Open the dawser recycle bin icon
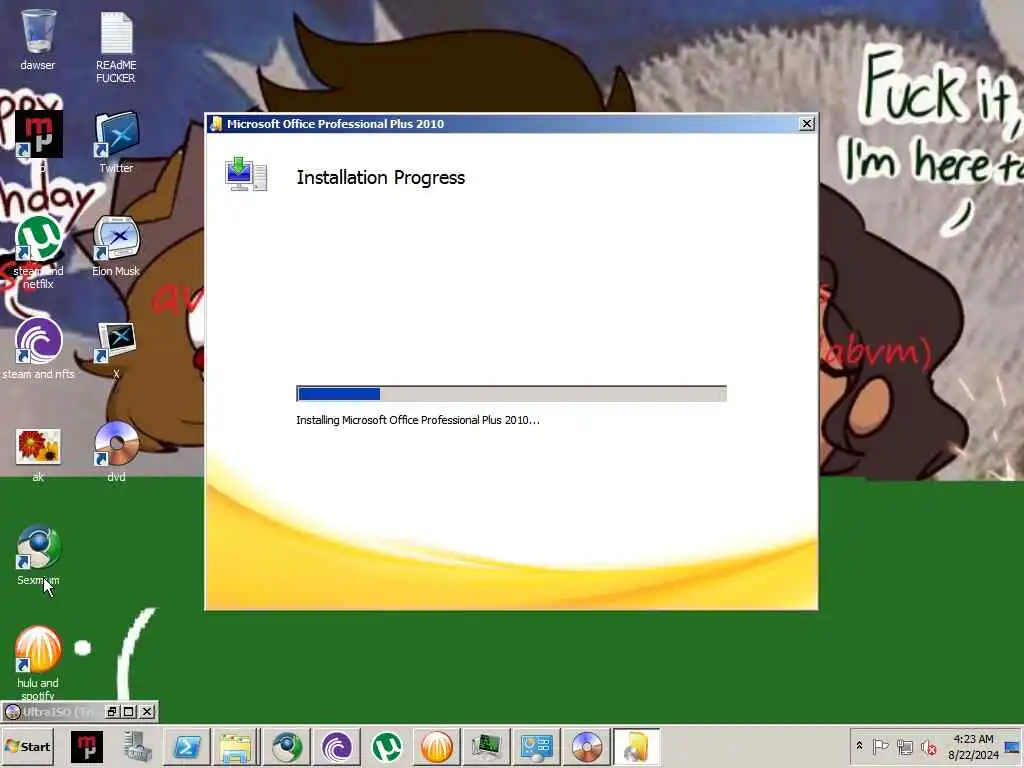This screenshot has height=768, width=1024. [38, 31]
